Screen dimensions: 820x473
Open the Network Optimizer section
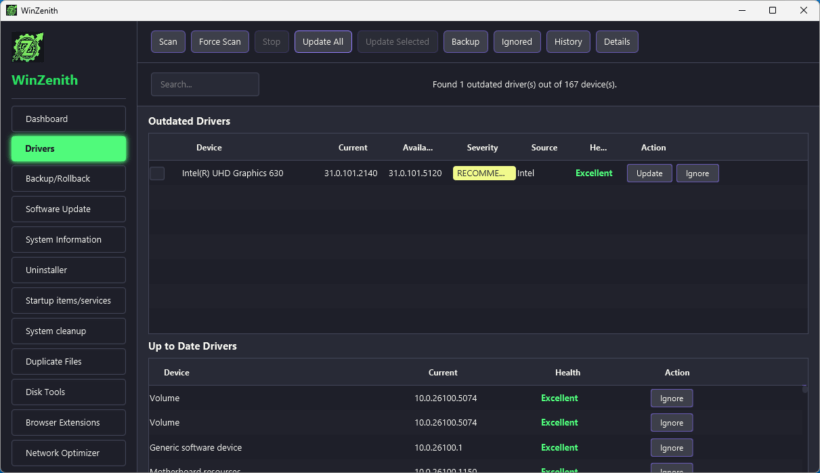(69, 453)
